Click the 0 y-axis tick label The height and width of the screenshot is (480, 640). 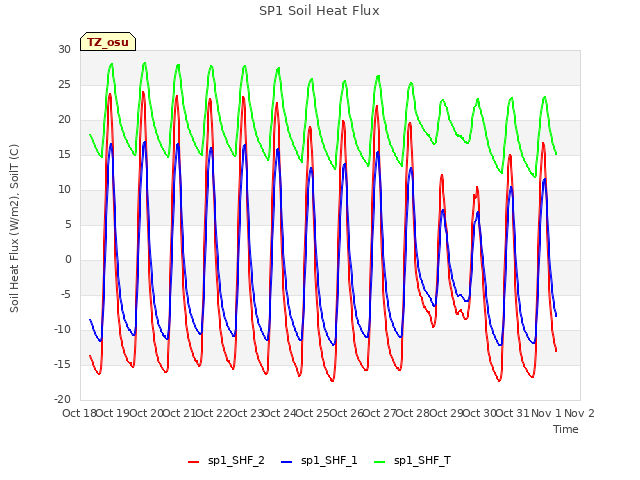(68, 260)
